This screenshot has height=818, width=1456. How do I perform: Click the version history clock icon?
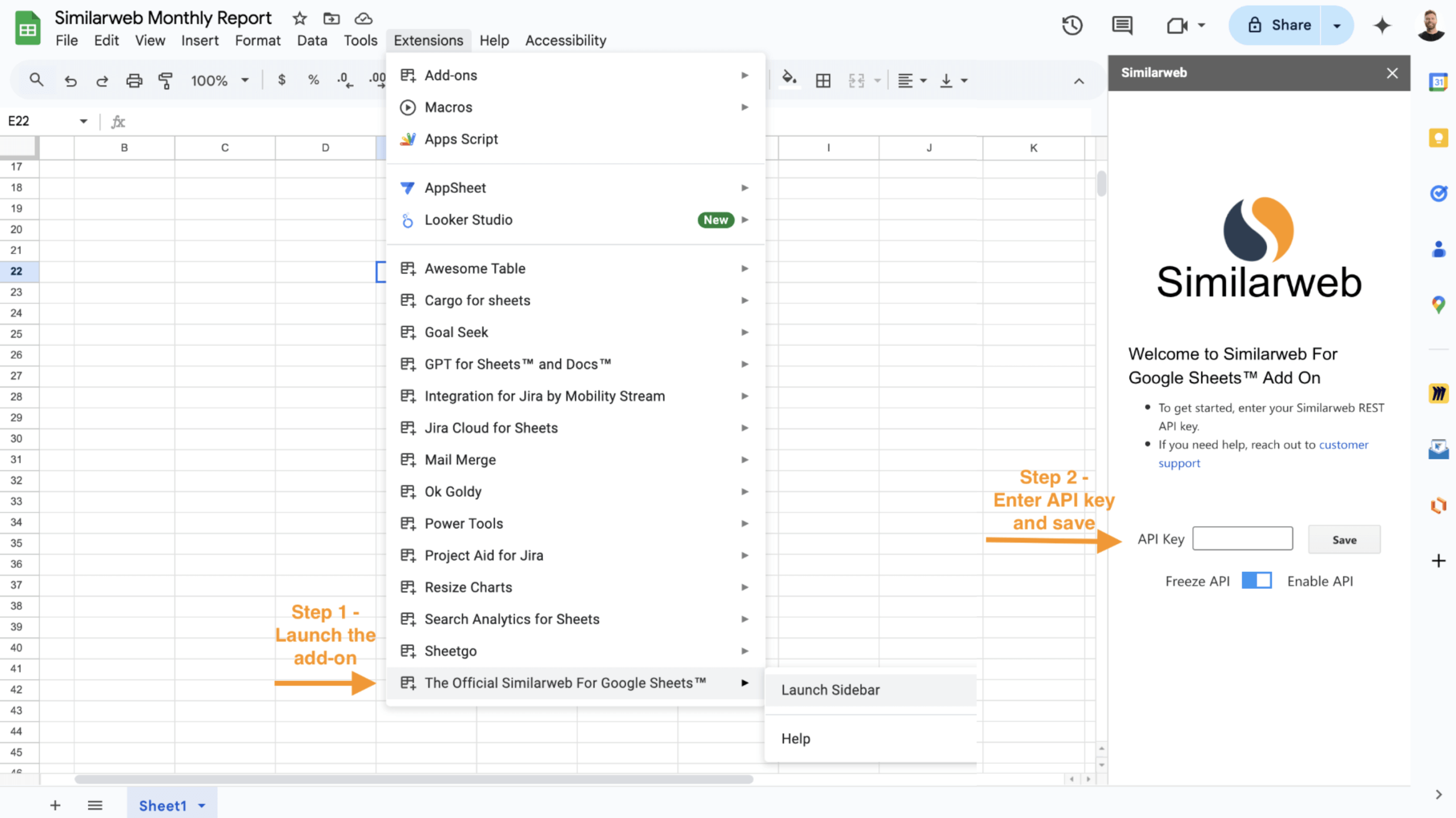(x=1072, y=25)
